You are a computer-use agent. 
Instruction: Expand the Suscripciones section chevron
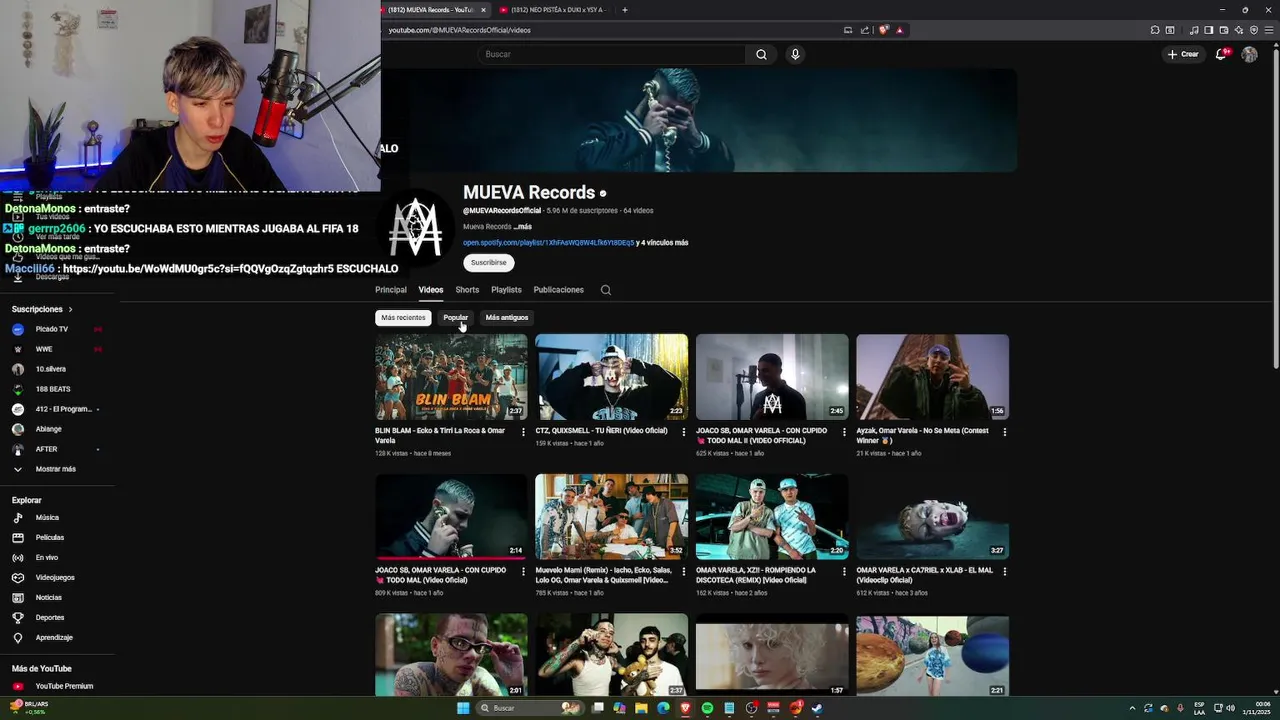[x=70, y=309]
